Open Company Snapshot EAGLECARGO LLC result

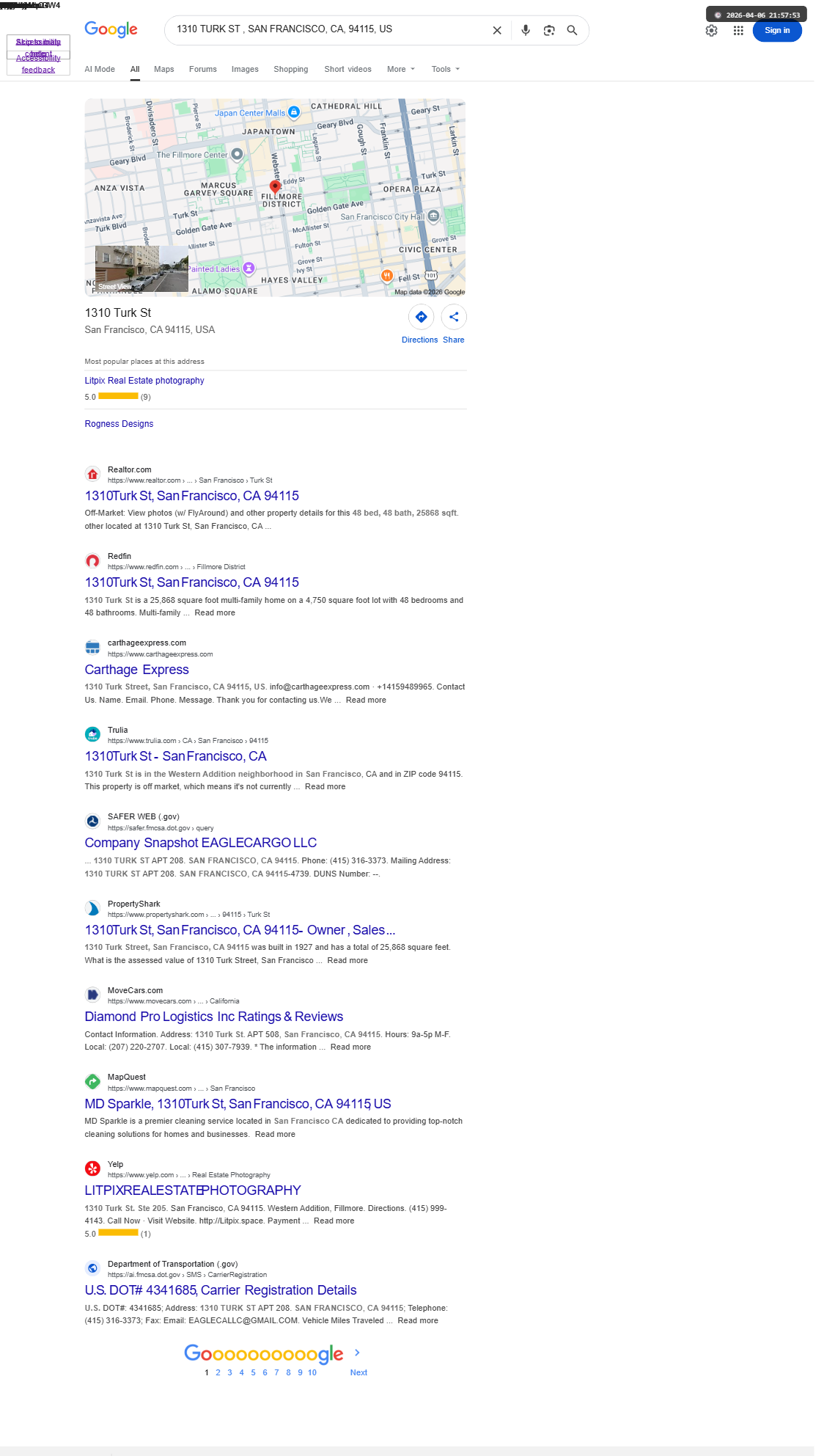pyautogui.click(x=201, y=843)
